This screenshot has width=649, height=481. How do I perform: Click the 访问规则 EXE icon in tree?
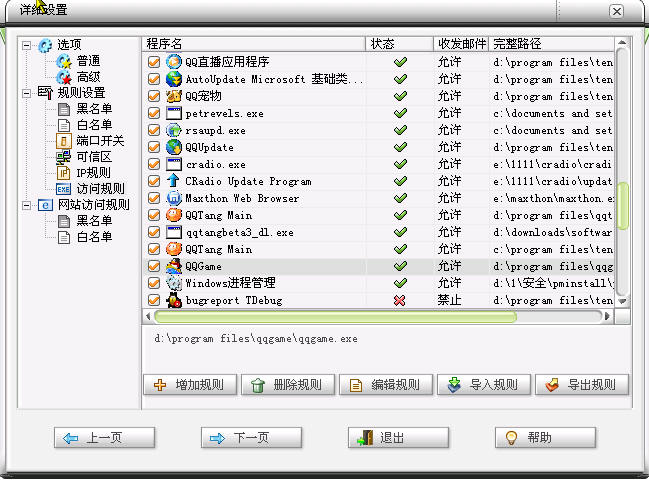pyautogui.click(x=64, y=189)
